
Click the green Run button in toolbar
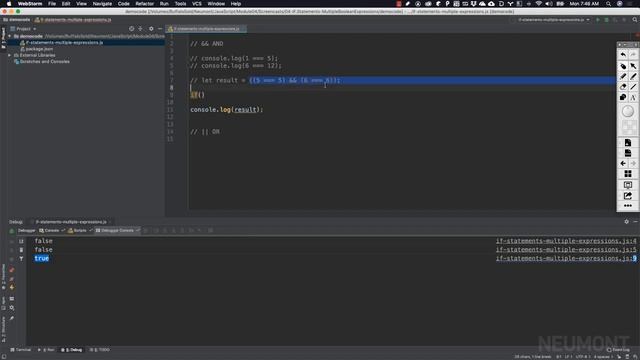coord(598,20)
